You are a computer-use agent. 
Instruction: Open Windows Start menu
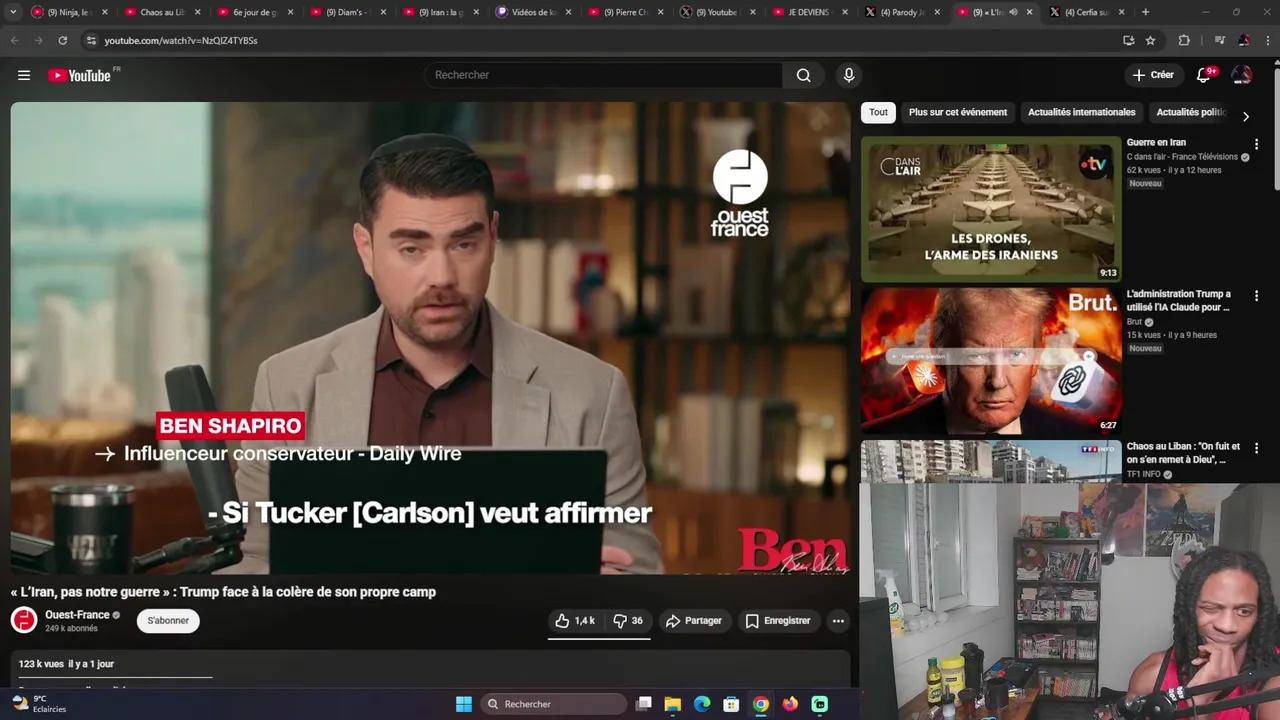tap(464, 704)
